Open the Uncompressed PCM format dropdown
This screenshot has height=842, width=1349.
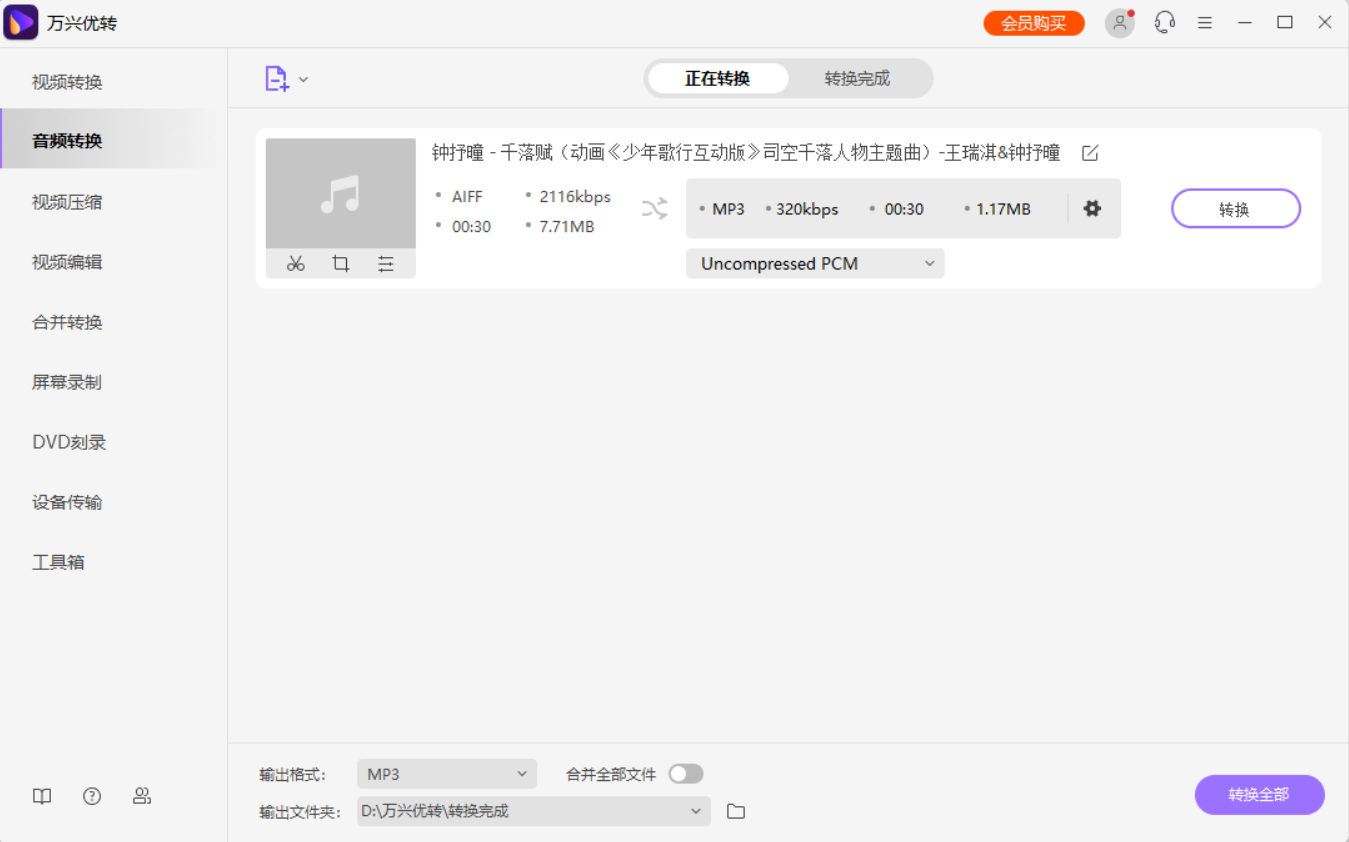pos(814,263)
